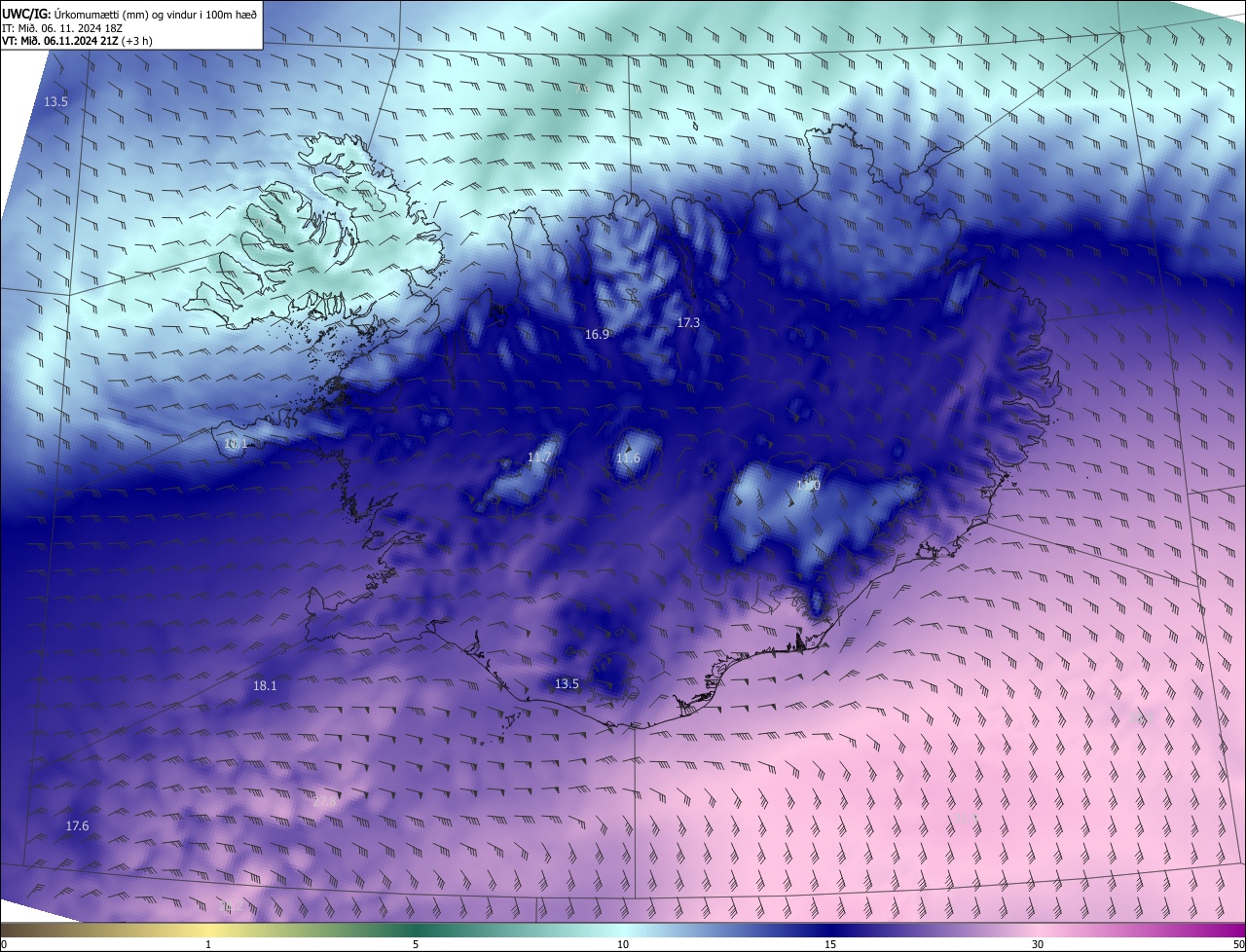Viewport: 1246px width, 952px height.
Task: Click the 16.9 value over north Iceland
Action: click(597, 334)
